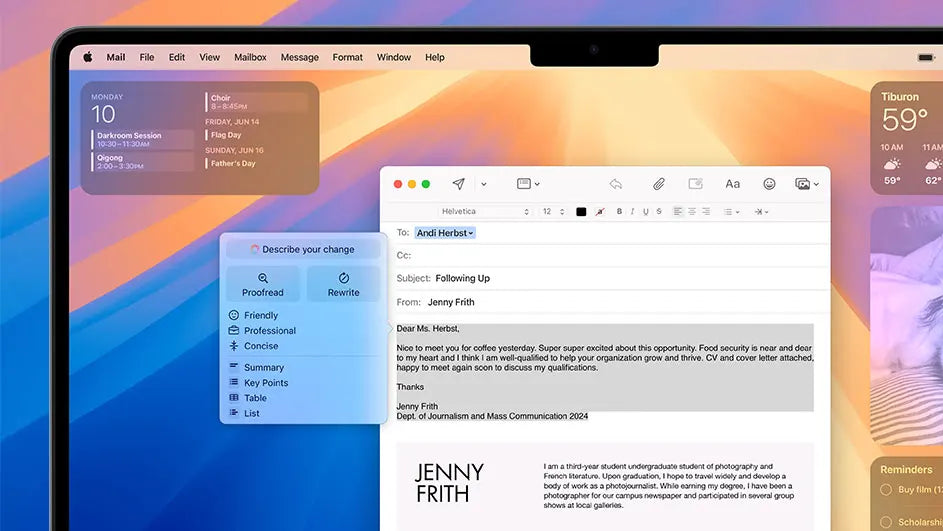The width and height of the screenshot is (943, 531).
Task: Click the reply arrow icon
Action: click(x=616, y=184)
